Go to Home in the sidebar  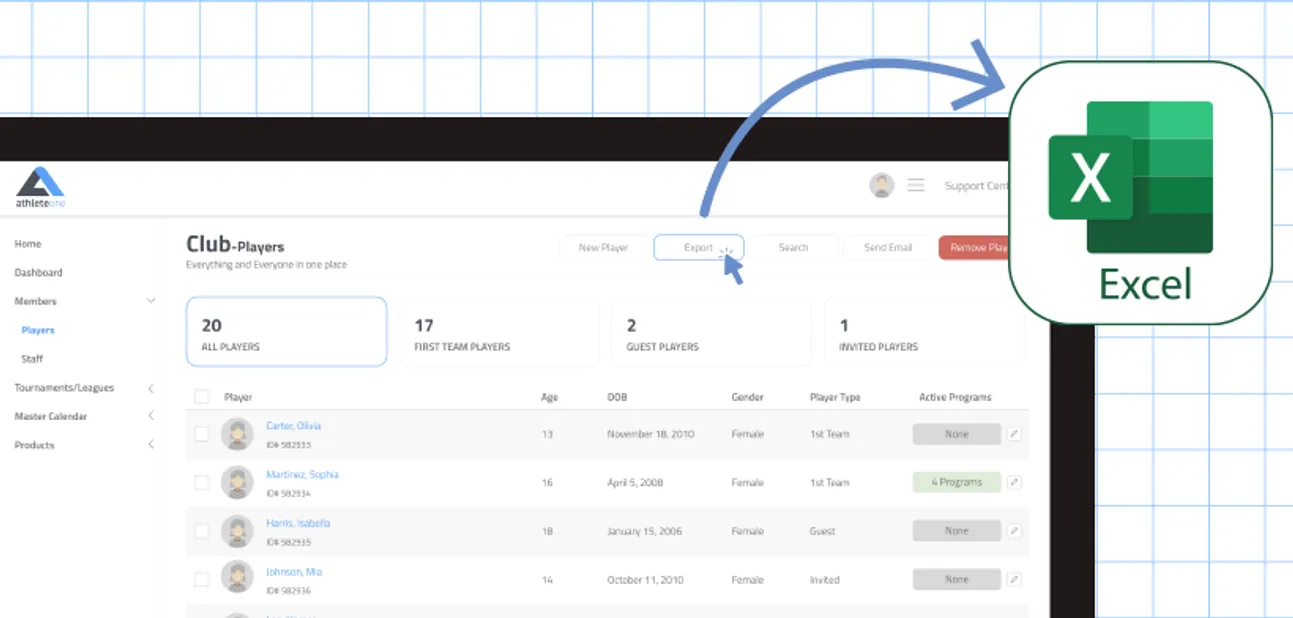pyautogui.click(x=28, y=244)
